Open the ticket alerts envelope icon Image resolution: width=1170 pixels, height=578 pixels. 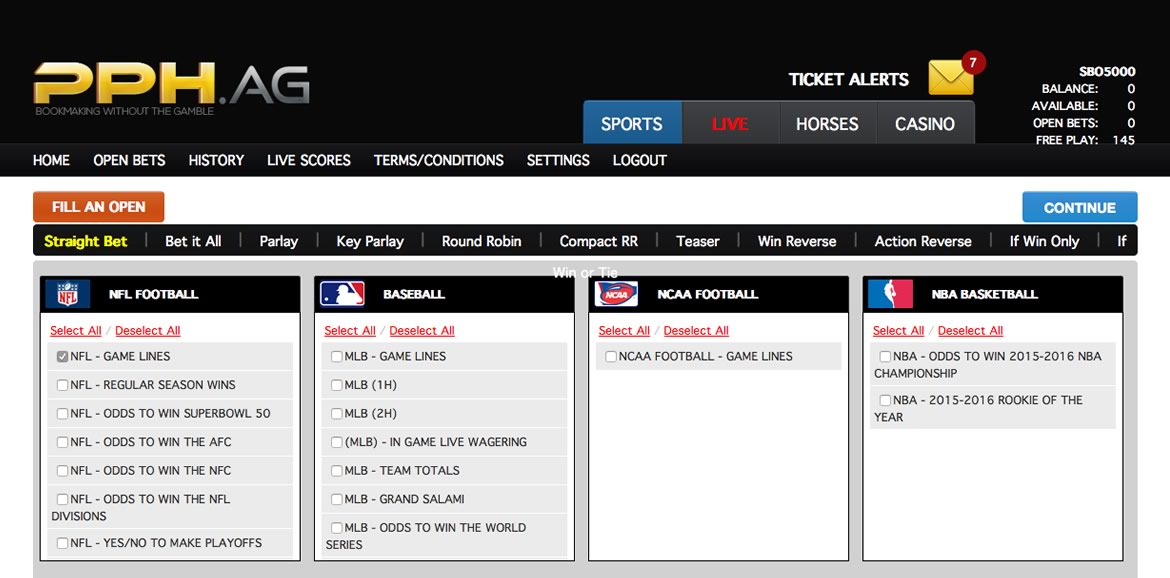pyautogui.click(x=951, y=78)
